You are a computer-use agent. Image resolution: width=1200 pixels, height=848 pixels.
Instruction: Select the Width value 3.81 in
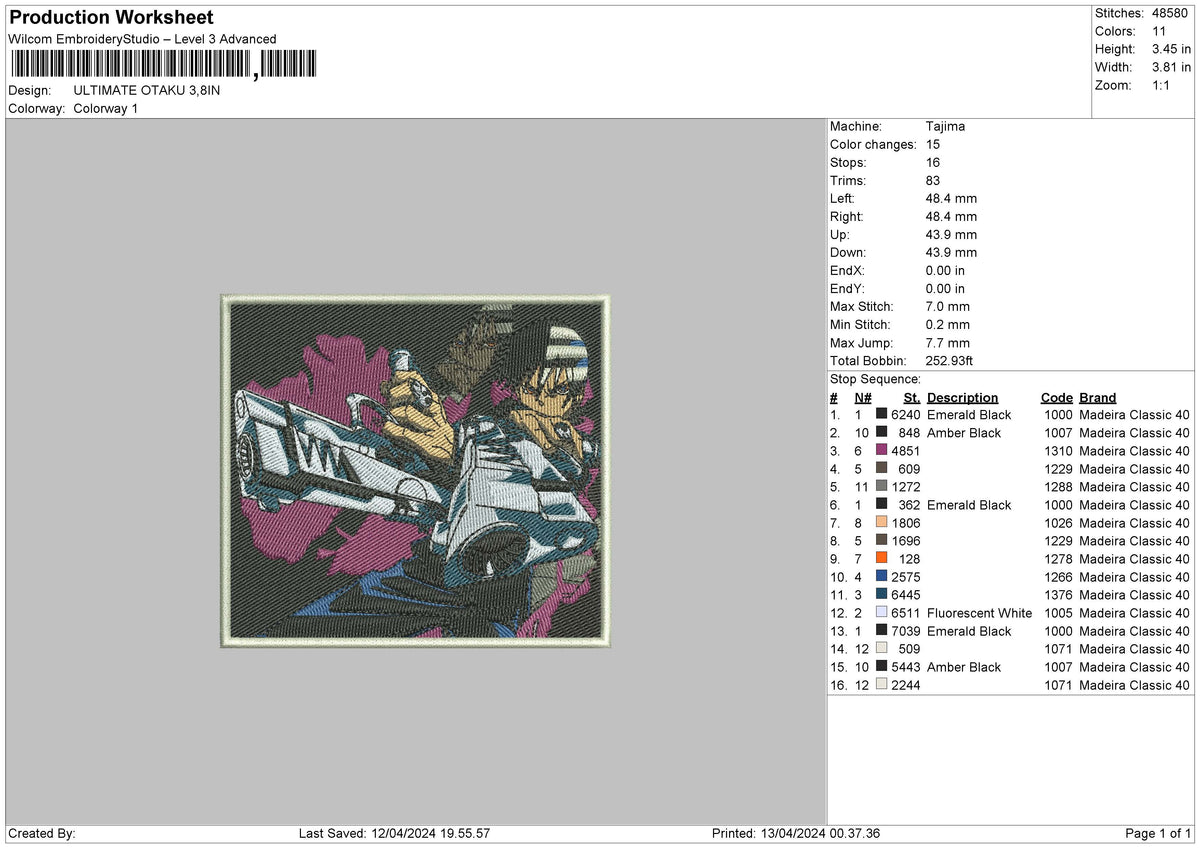1172,67
